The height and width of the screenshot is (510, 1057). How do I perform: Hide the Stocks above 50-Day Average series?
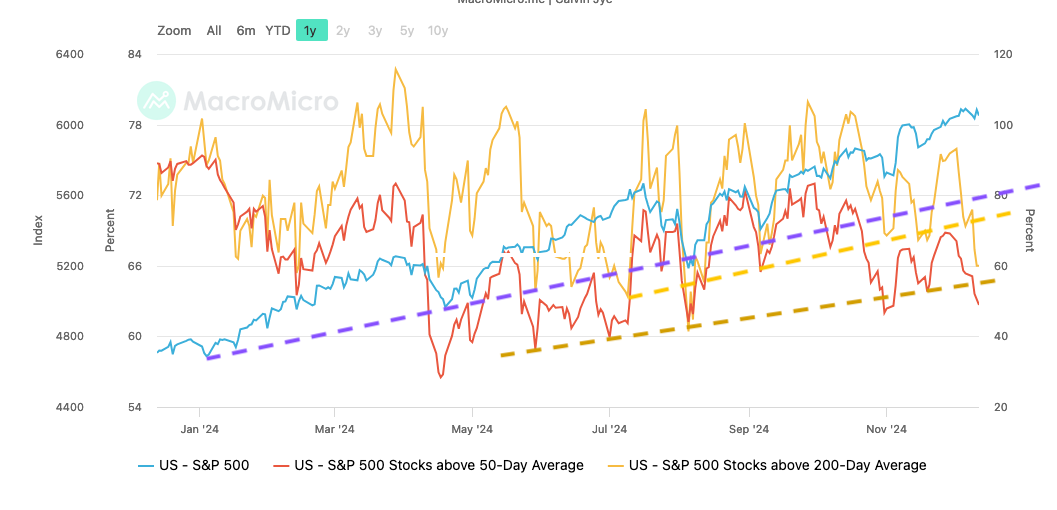point(428,465)
